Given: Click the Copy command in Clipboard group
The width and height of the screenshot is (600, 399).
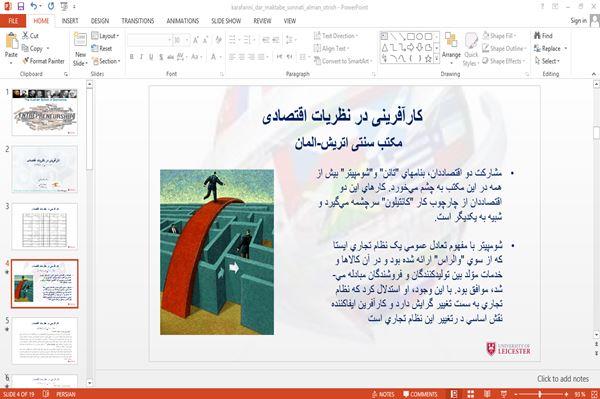Looking at the screenshot, I should 33,49.
